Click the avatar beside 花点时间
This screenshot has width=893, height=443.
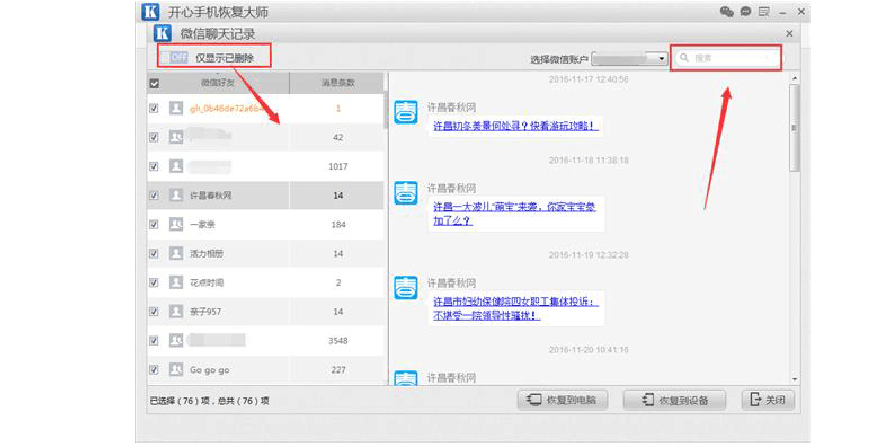point(175,282)
